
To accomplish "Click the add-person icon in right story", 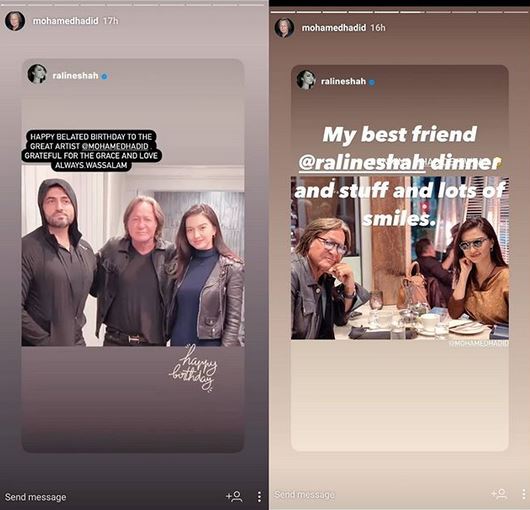I will tap(499, 494).
